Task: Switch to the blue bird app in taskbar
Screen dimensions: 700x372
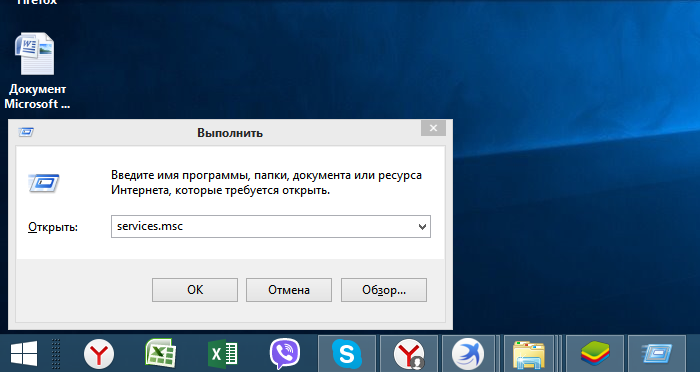Action: pos(467,354)
